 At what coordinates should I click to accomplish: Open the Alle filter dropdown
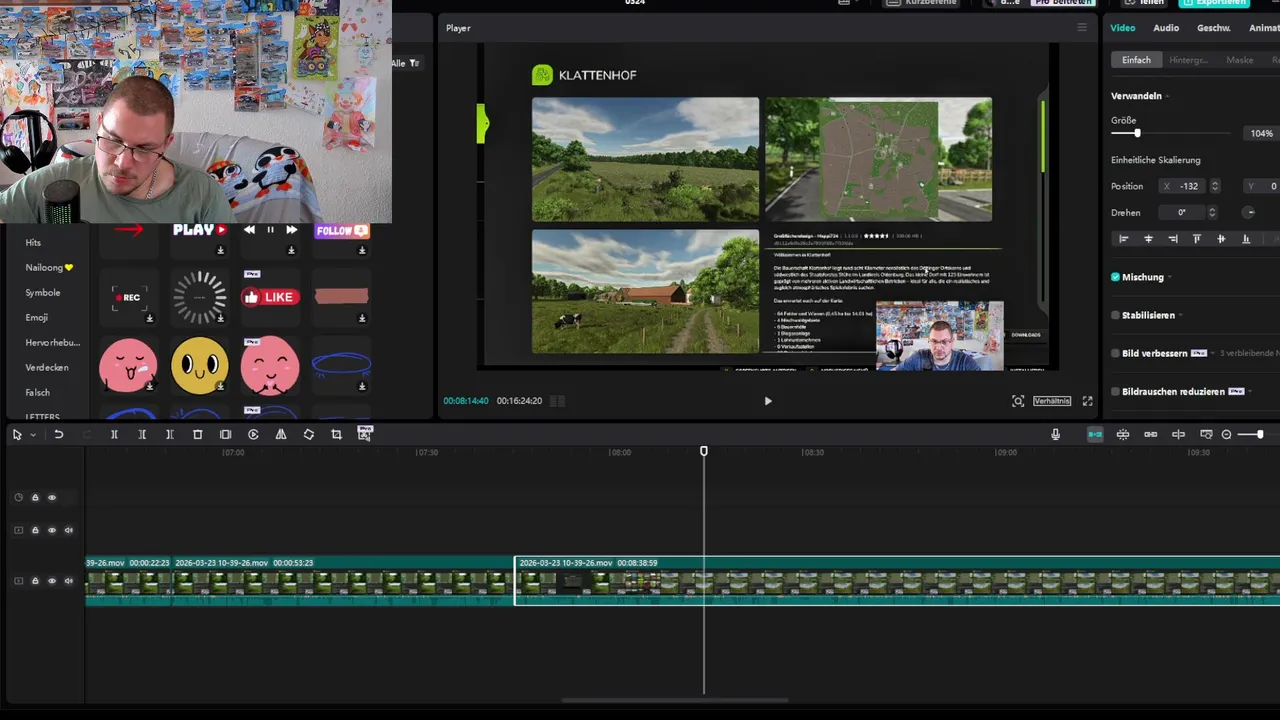click(x=405, y=63)
